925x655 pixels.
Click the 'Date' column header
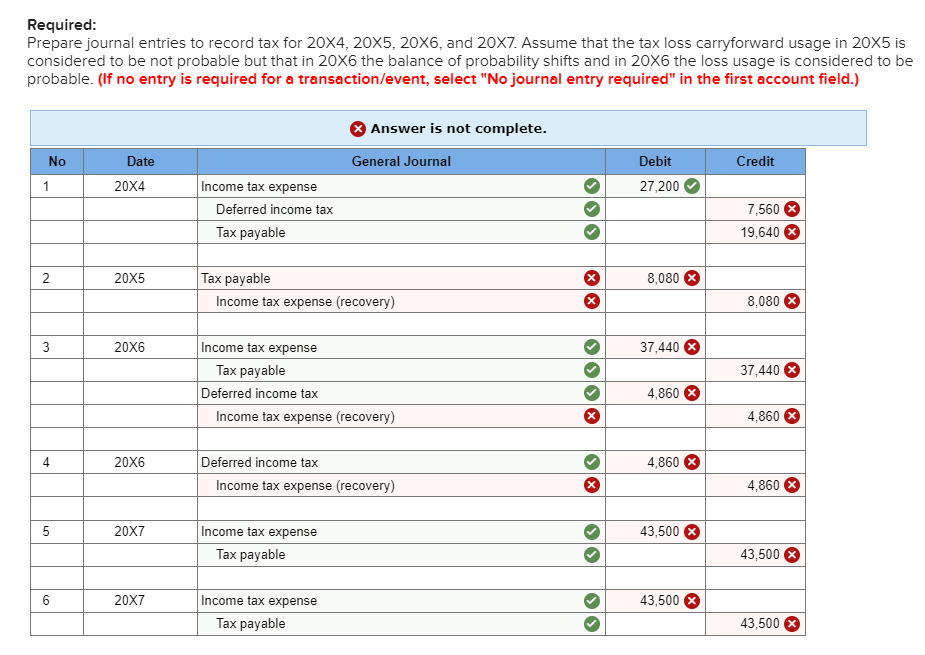(x=140, y=161)
